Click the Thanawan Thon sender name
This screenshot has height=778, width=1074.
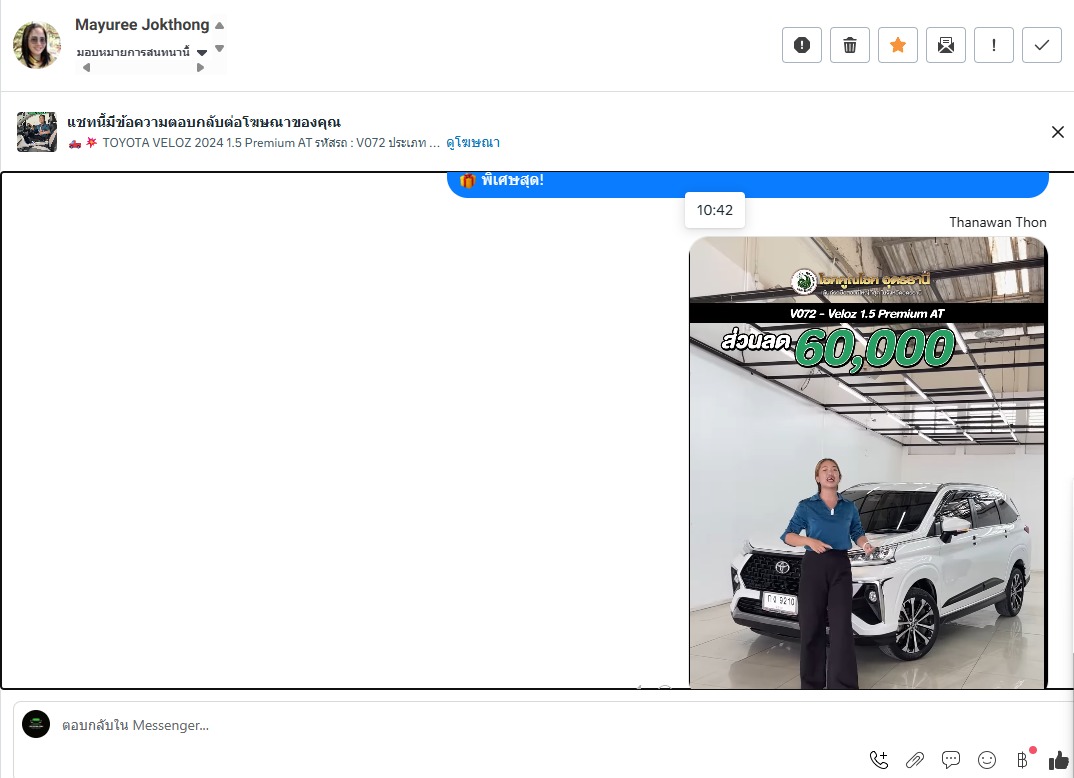(x=997, y=222)
